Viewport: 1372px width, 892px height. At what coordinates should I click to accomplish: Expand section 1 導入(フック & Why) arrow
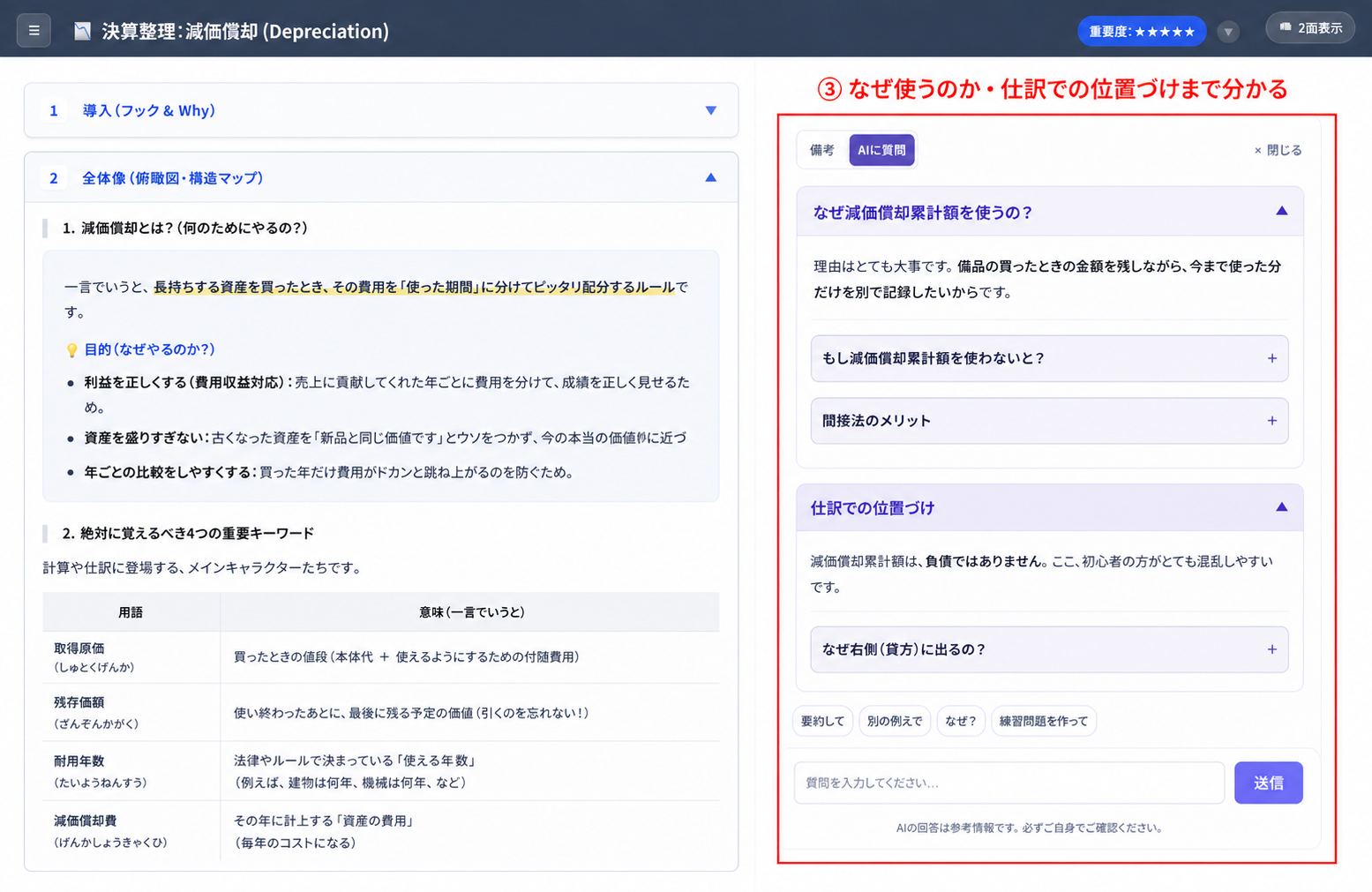pyautogui.click(x=710, y=110)
